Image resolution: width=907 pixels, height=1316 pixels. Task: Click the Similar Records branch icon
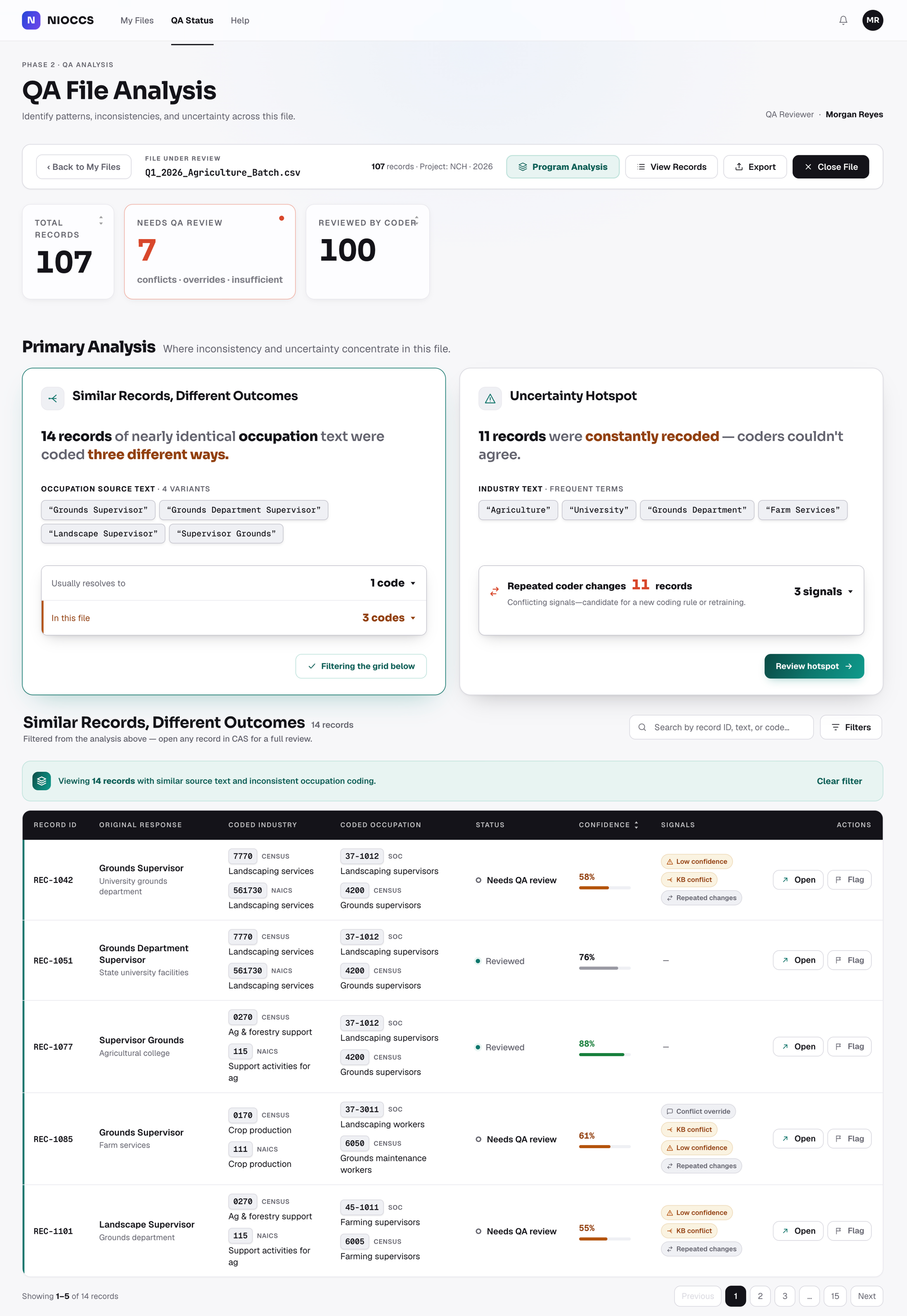coord(53,398)
